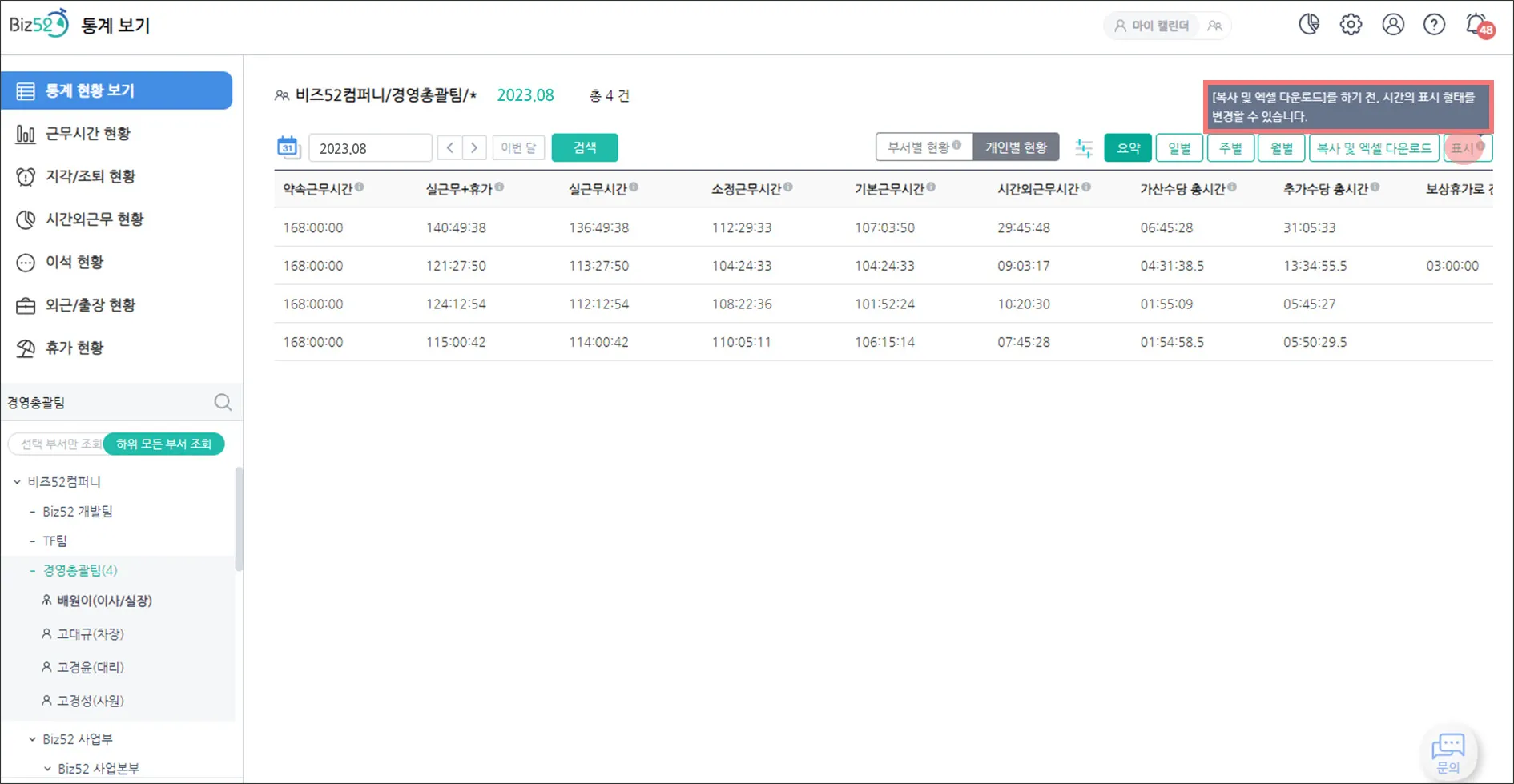Screen dimensions: 1514x784
Task: Click the info icon next to 기본근무시간
Action: pos(931,187)
